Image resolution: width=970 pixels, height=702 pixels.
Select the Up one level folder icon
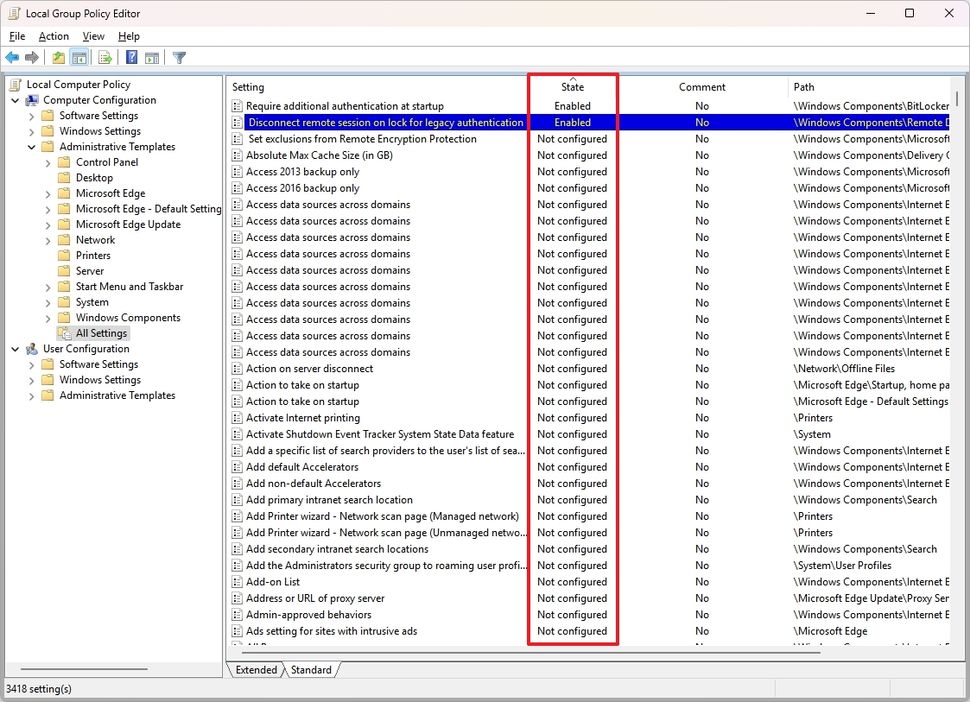(58, 57)
